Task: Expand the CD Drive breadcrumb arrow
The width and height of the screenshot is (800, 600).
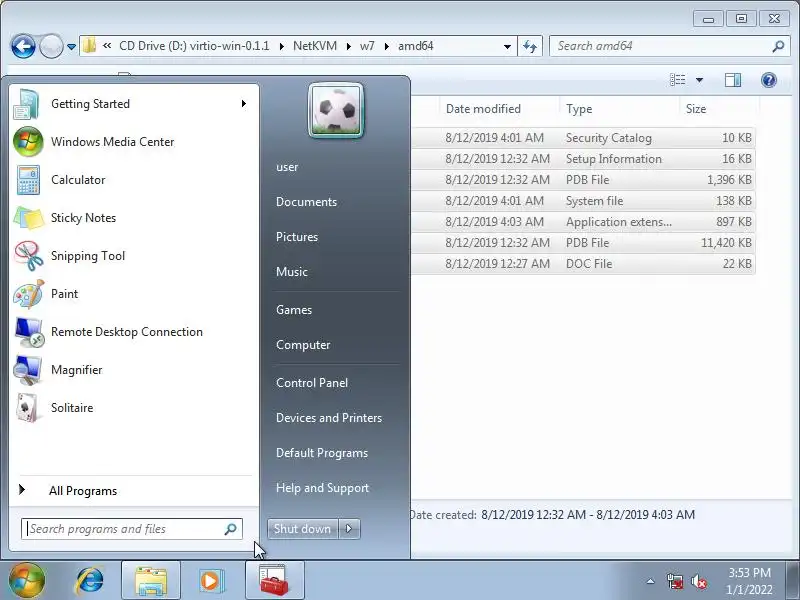Action: [282, 46]
